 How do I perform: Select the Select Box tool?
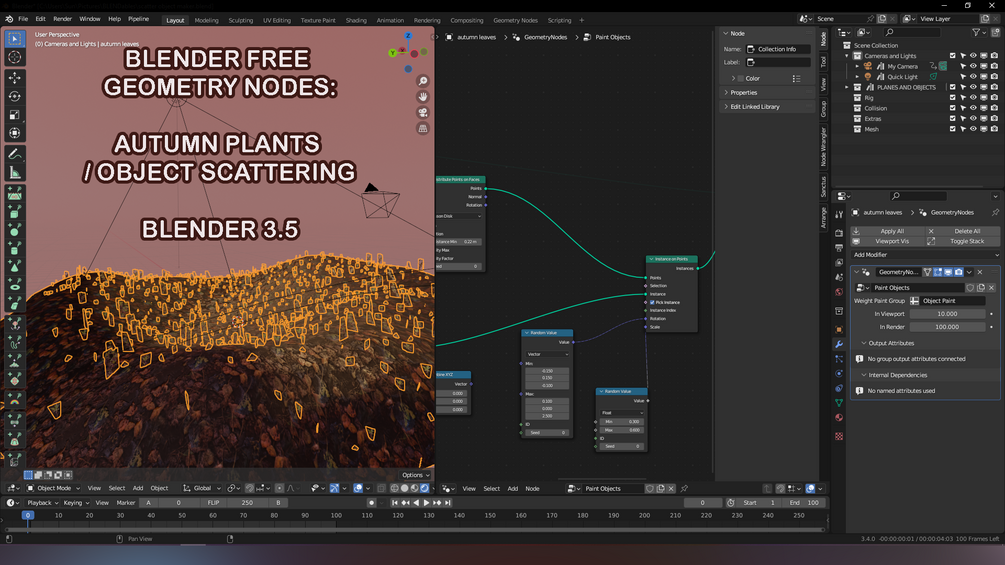point(14,39)
